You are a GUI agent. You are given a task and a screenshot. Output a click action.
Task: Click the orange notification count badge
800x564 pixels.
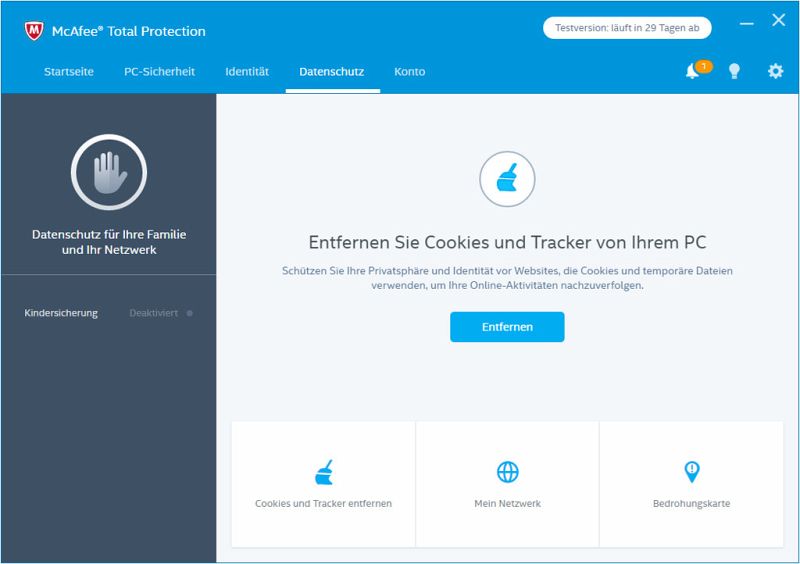[704, 66]
